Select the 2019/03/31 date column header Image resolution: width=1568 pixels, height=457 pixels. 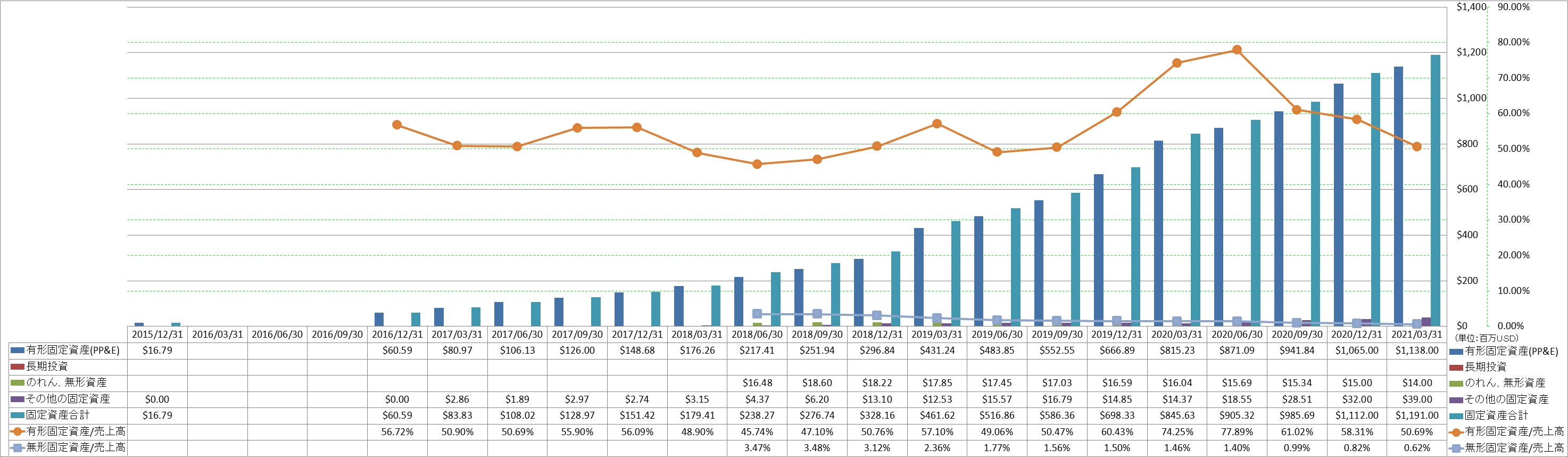pos(937,334)
